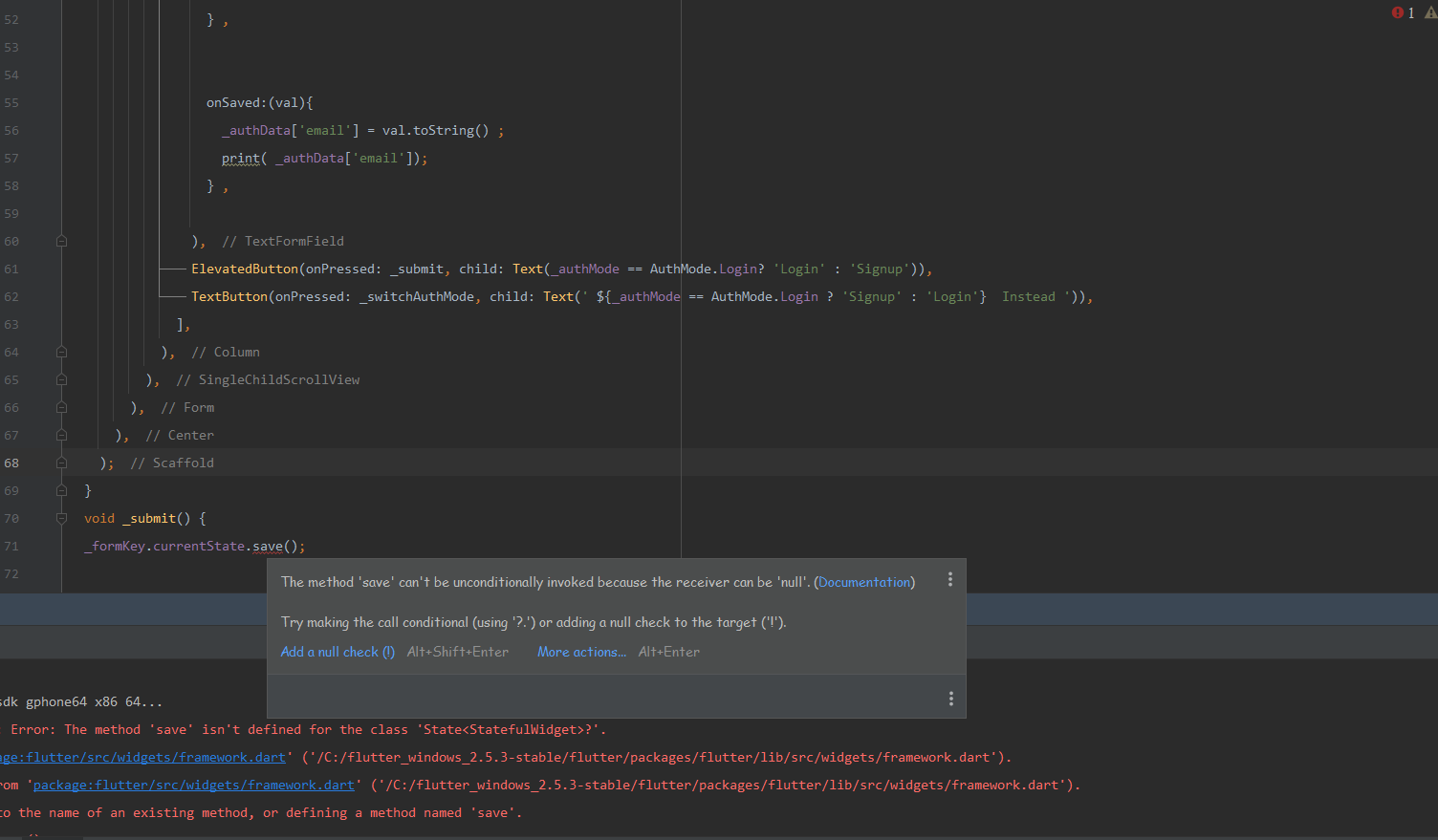Click the '// TextFormField' closing comment
The image size is (1438, 840).
tap(283, 241)
